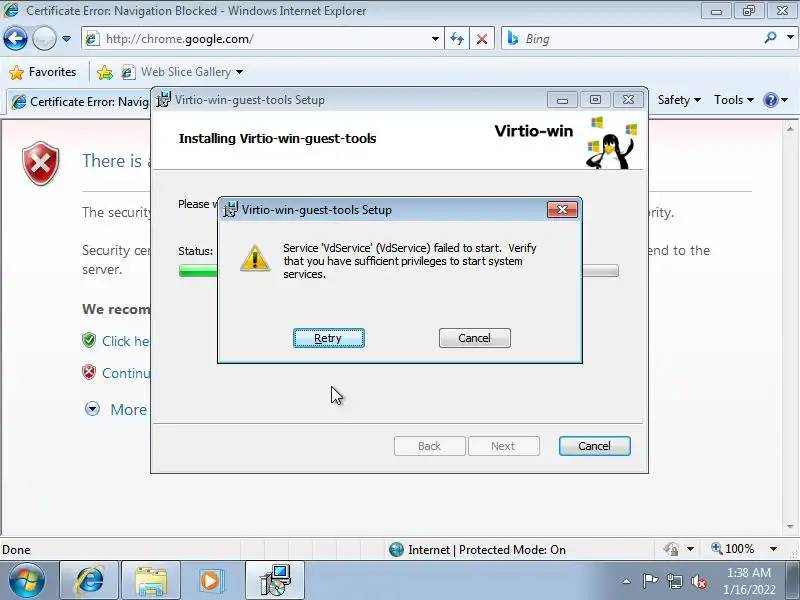Click the IE Forward navigation button
Screen dimensions: 800x600
click(x=44, y=38)
